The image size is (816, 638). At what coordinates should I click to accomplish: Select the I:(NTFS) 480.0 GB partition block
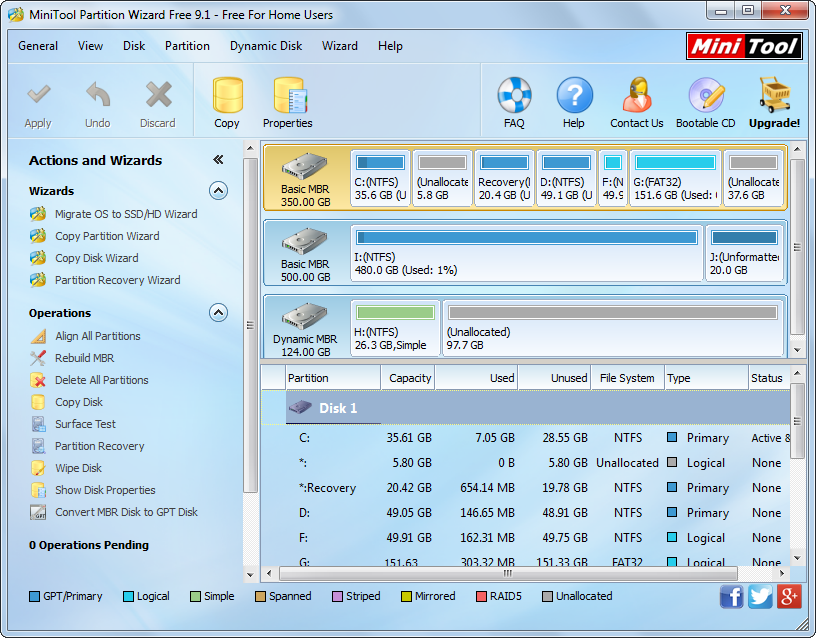tap(527, 253)
